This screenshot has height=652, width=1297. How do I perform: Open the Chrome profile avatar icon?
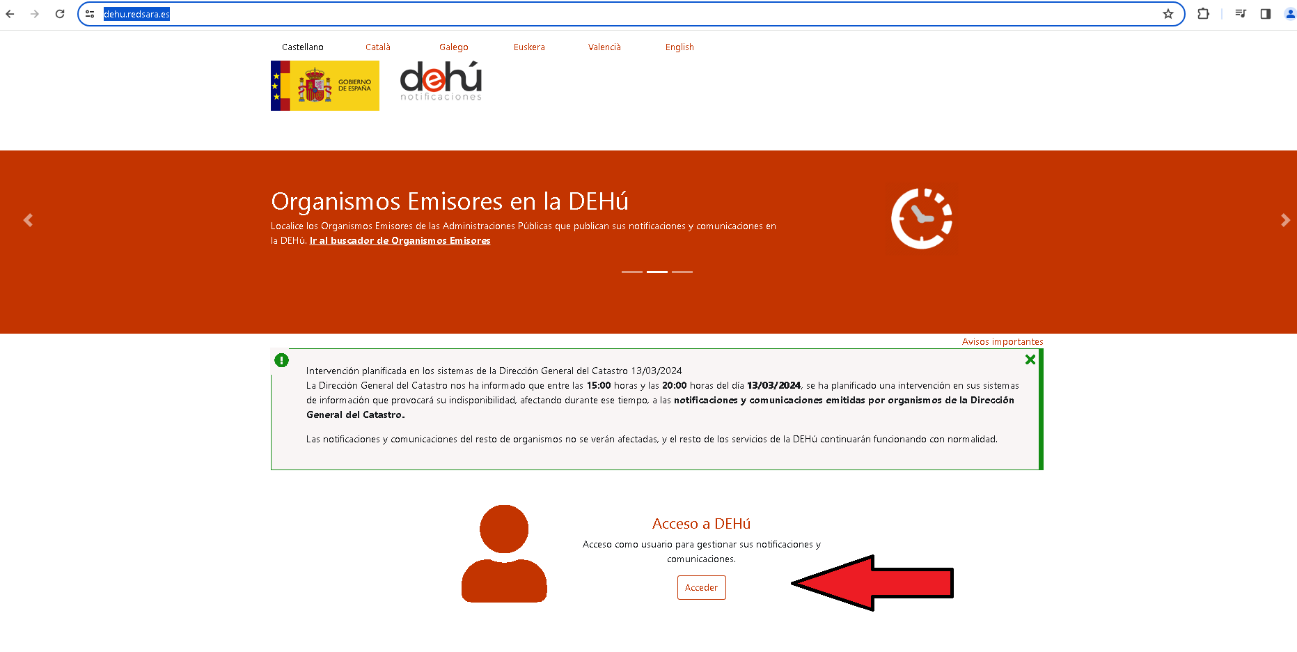click(1289, 14)
